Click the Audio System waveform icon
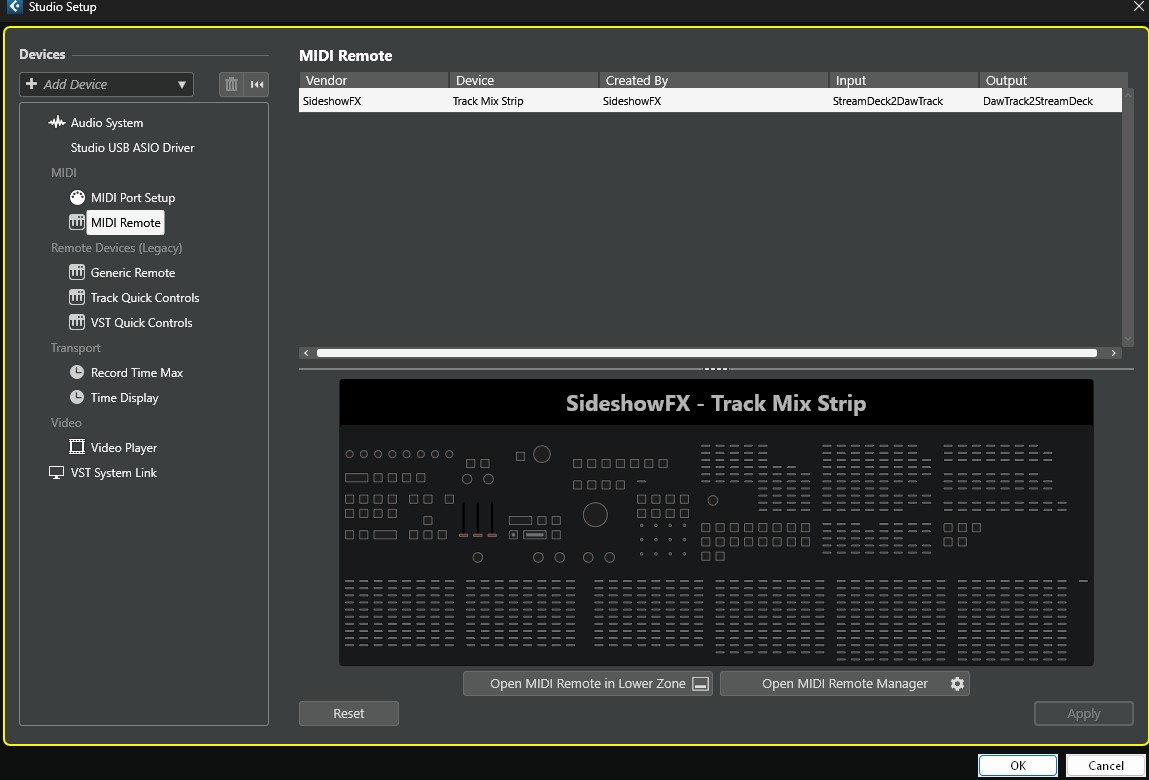Screen dimensions: 1149x780 [x=57, y=123]
